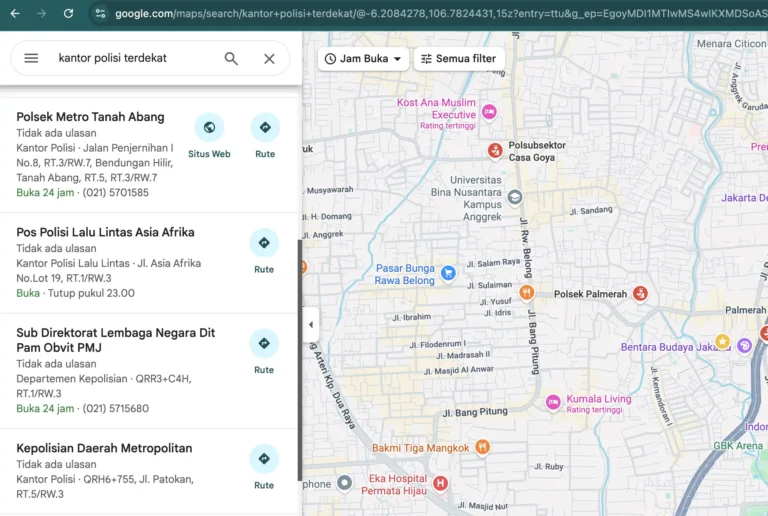Click the results list scrollbar

tap(298, 360)
